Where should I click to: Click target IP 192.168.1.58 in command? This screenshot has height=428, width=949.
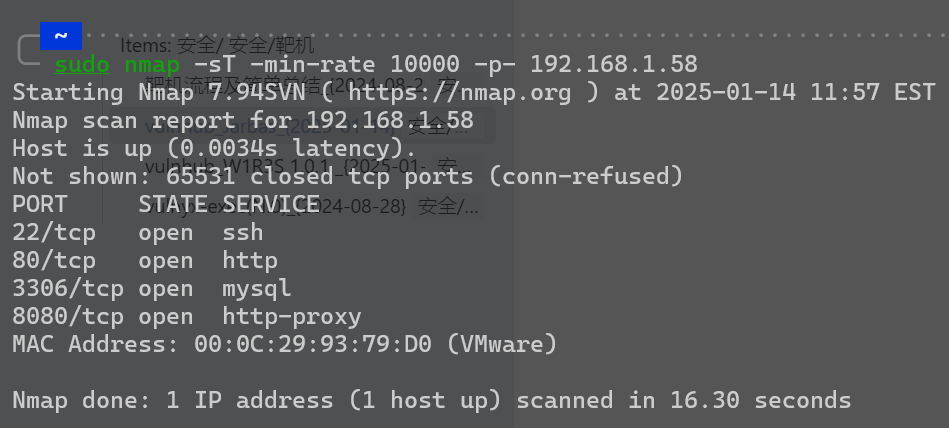(x=614, y=64)
